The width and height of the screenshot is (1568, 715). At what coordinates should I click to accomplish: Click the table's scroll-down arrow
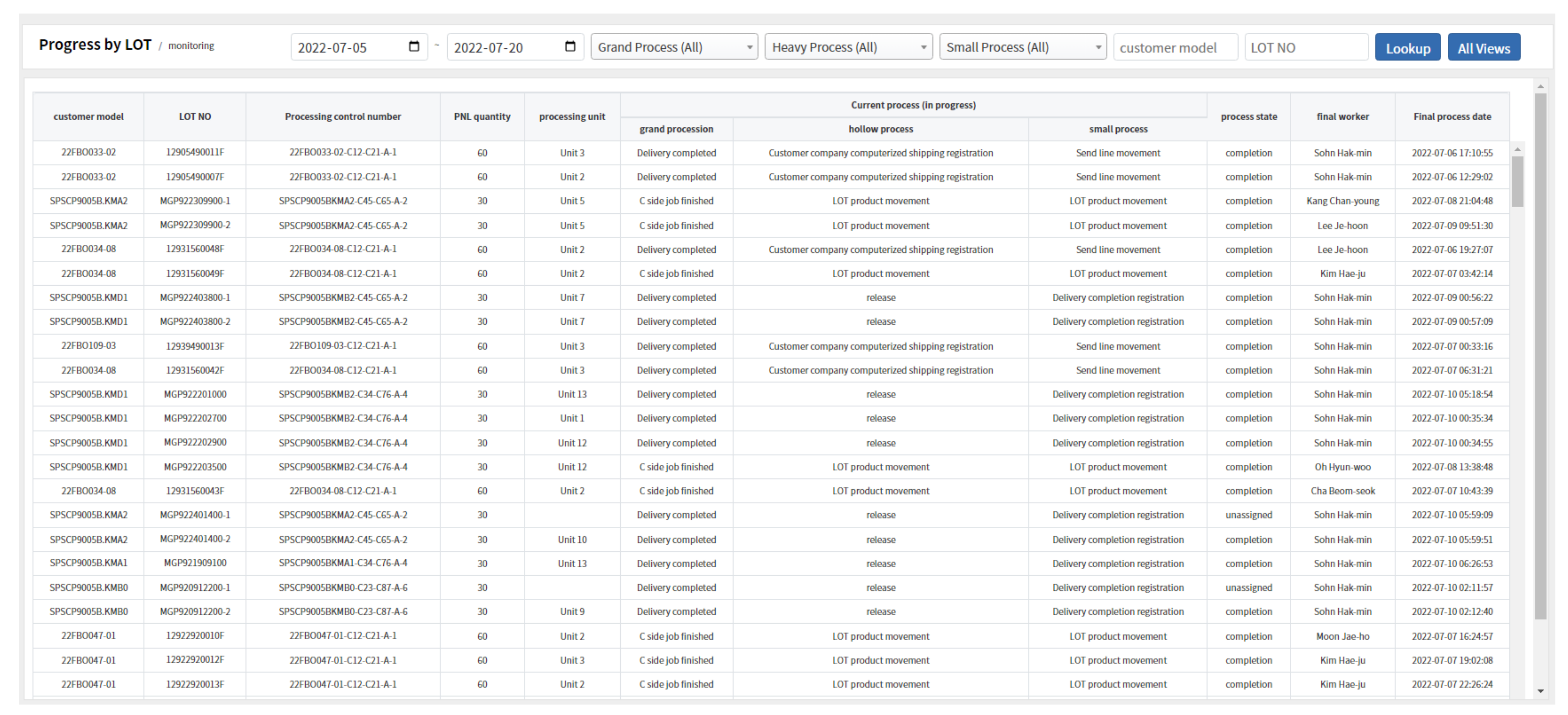pyautogui.click(x=1540, y=691)
